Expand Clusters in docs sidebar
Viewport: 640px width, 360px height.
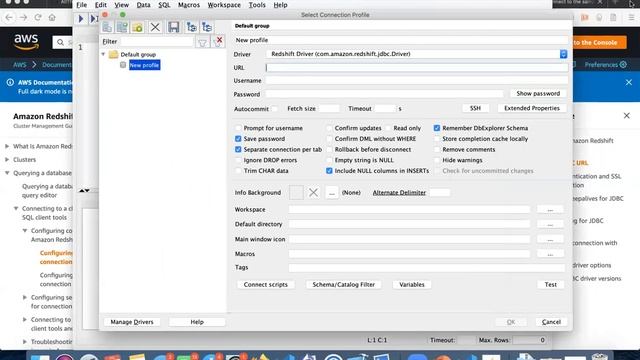click(x=7, y=160)
